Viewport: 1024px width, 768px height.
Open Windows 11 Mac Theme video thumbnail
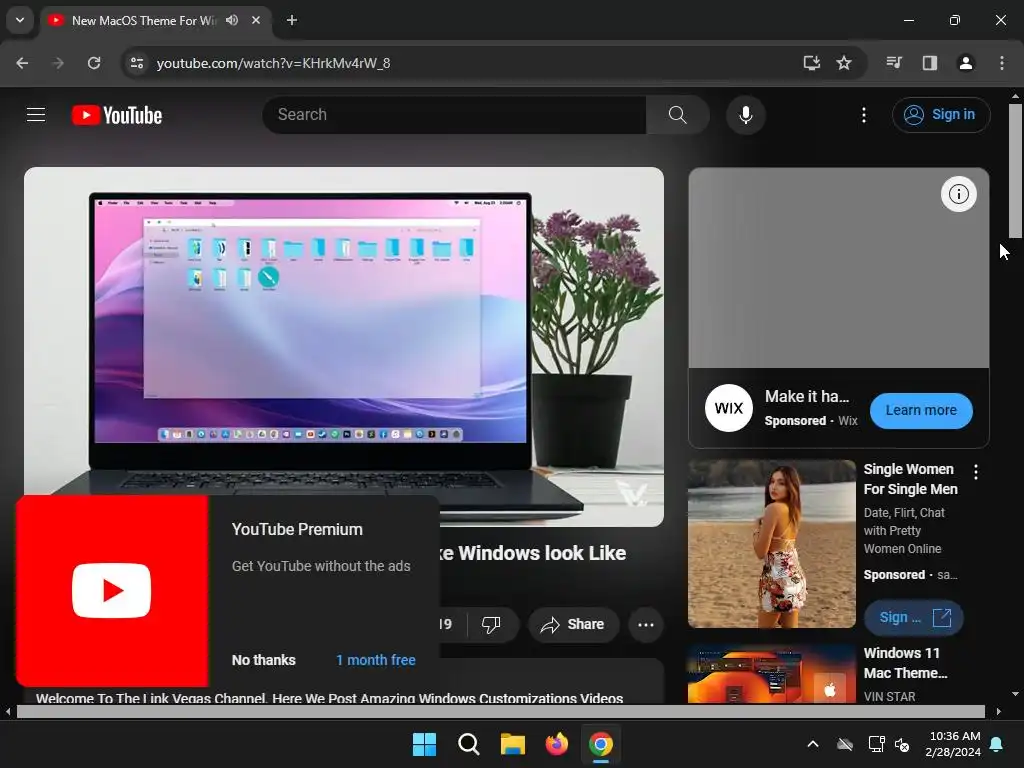(771, 674)
